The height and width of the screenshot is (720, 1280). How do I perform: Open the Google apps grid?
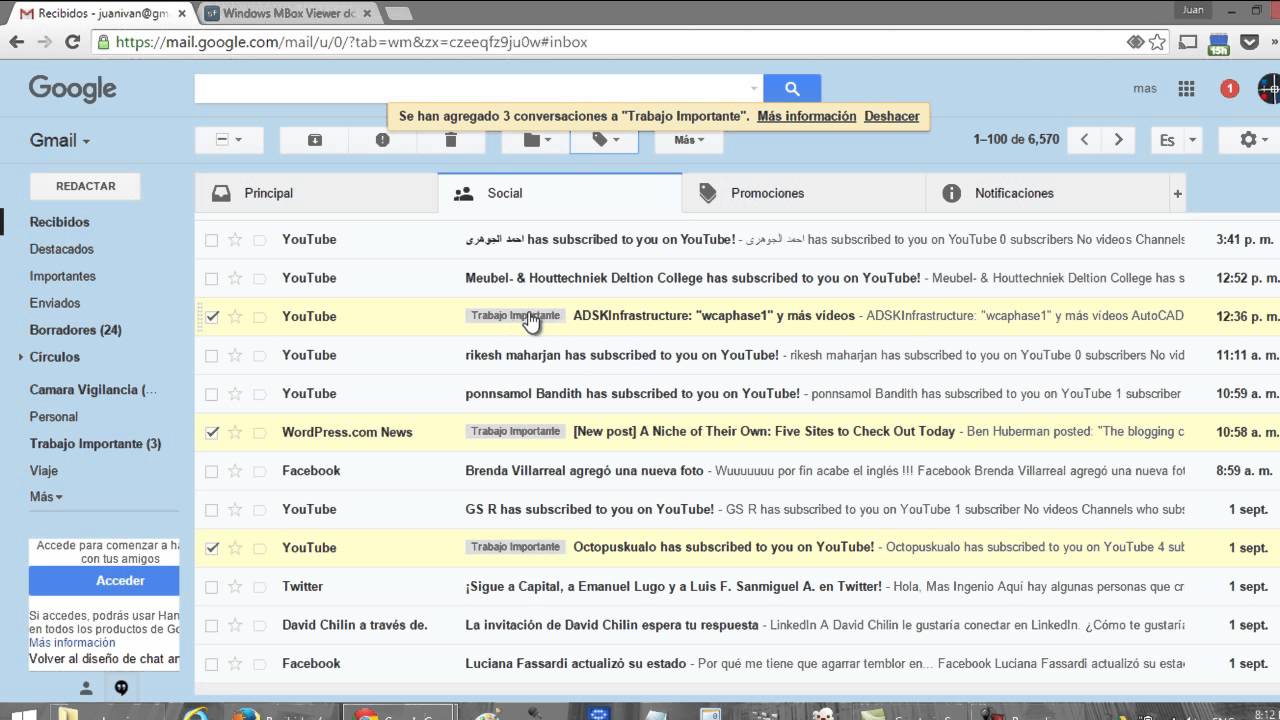point(1186,89)
